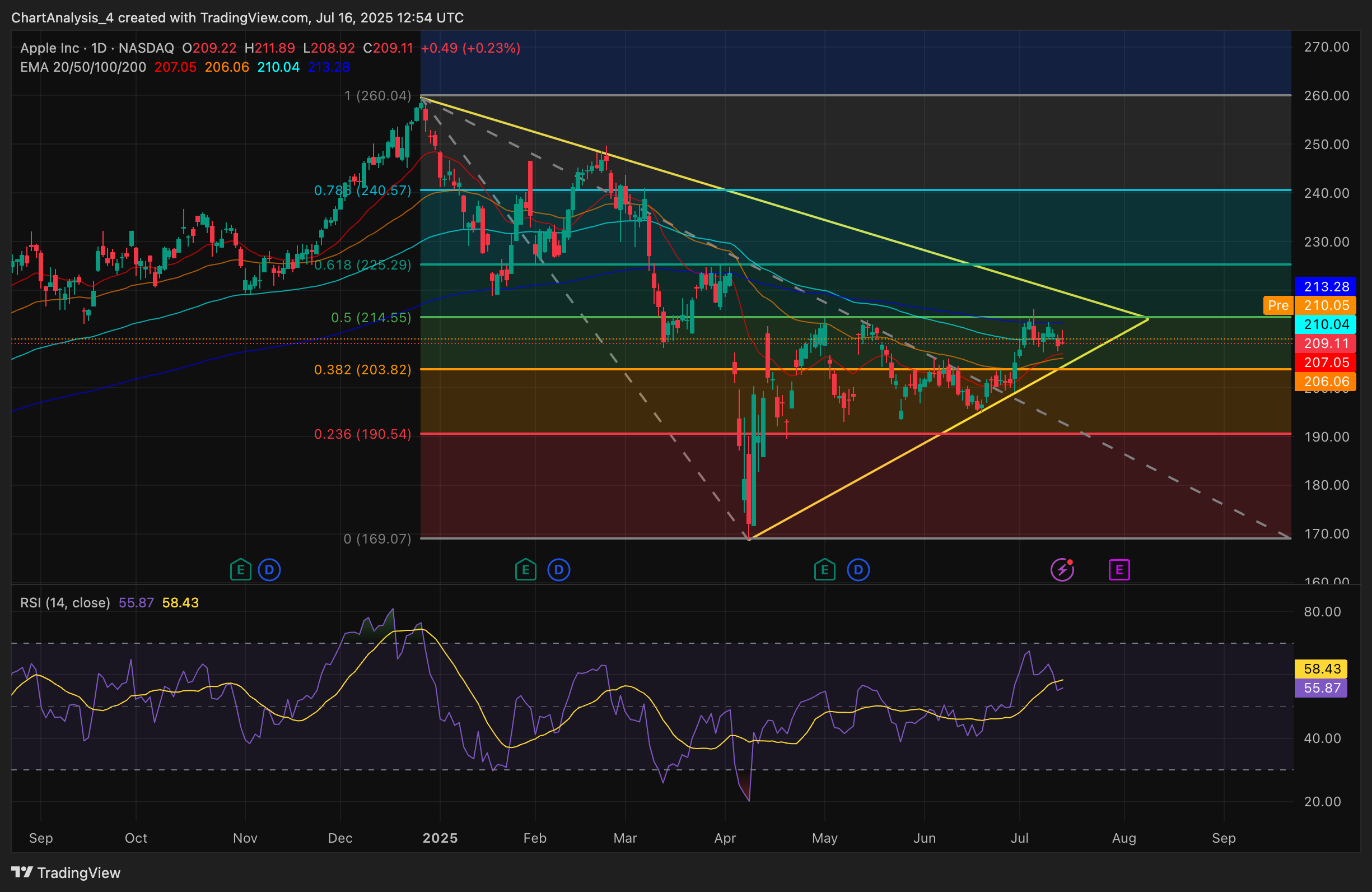This screenshot has width=1372, height=892.
Task: Click the orange Pre market label
Action: click(1278, 305)
